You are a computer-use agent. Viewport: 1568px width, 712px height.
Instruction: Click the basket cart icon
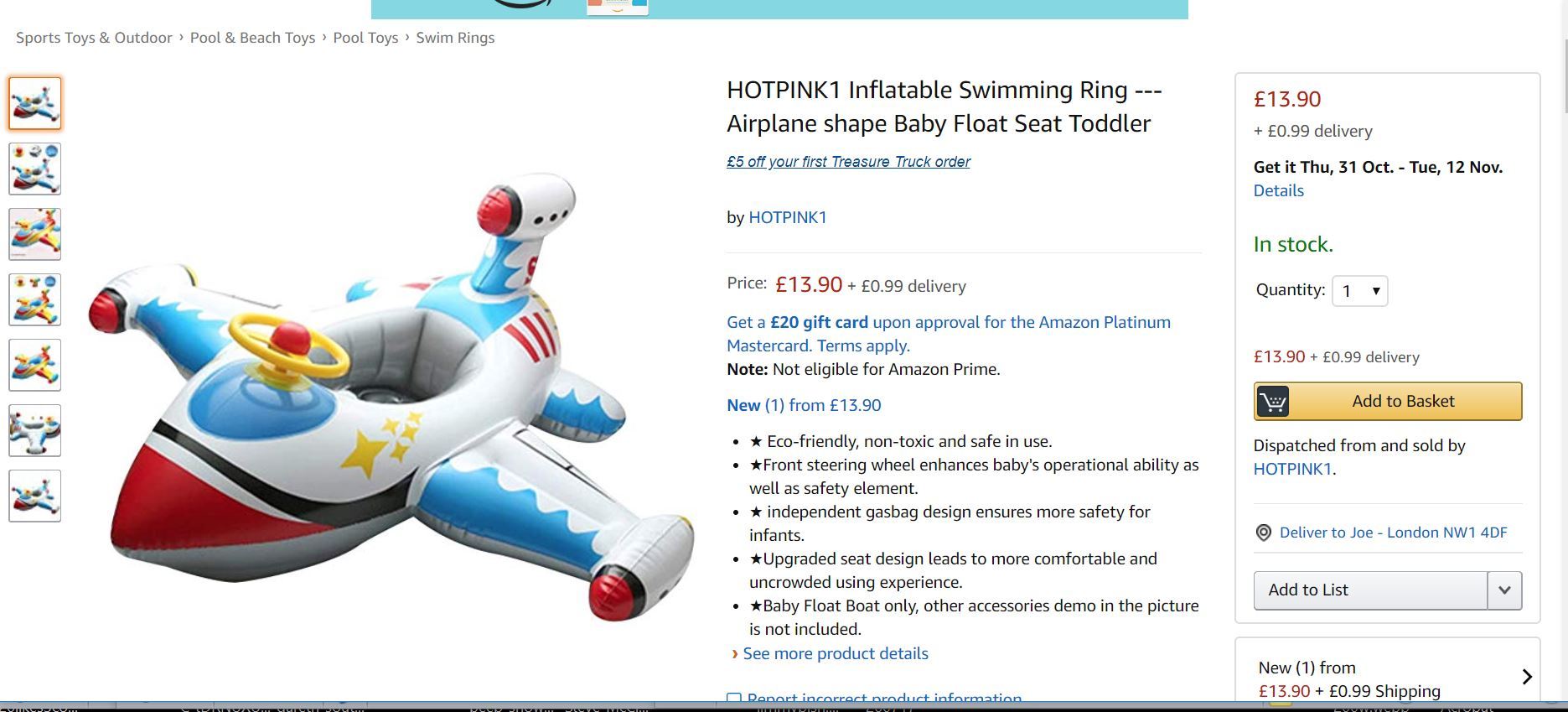pos(1272,402)
